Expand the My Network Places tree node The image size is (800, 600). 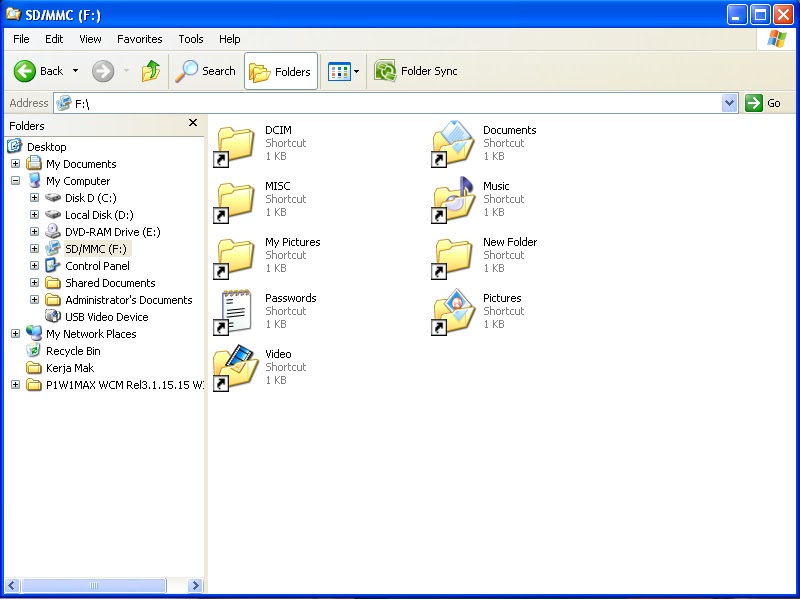pos(15,333)
